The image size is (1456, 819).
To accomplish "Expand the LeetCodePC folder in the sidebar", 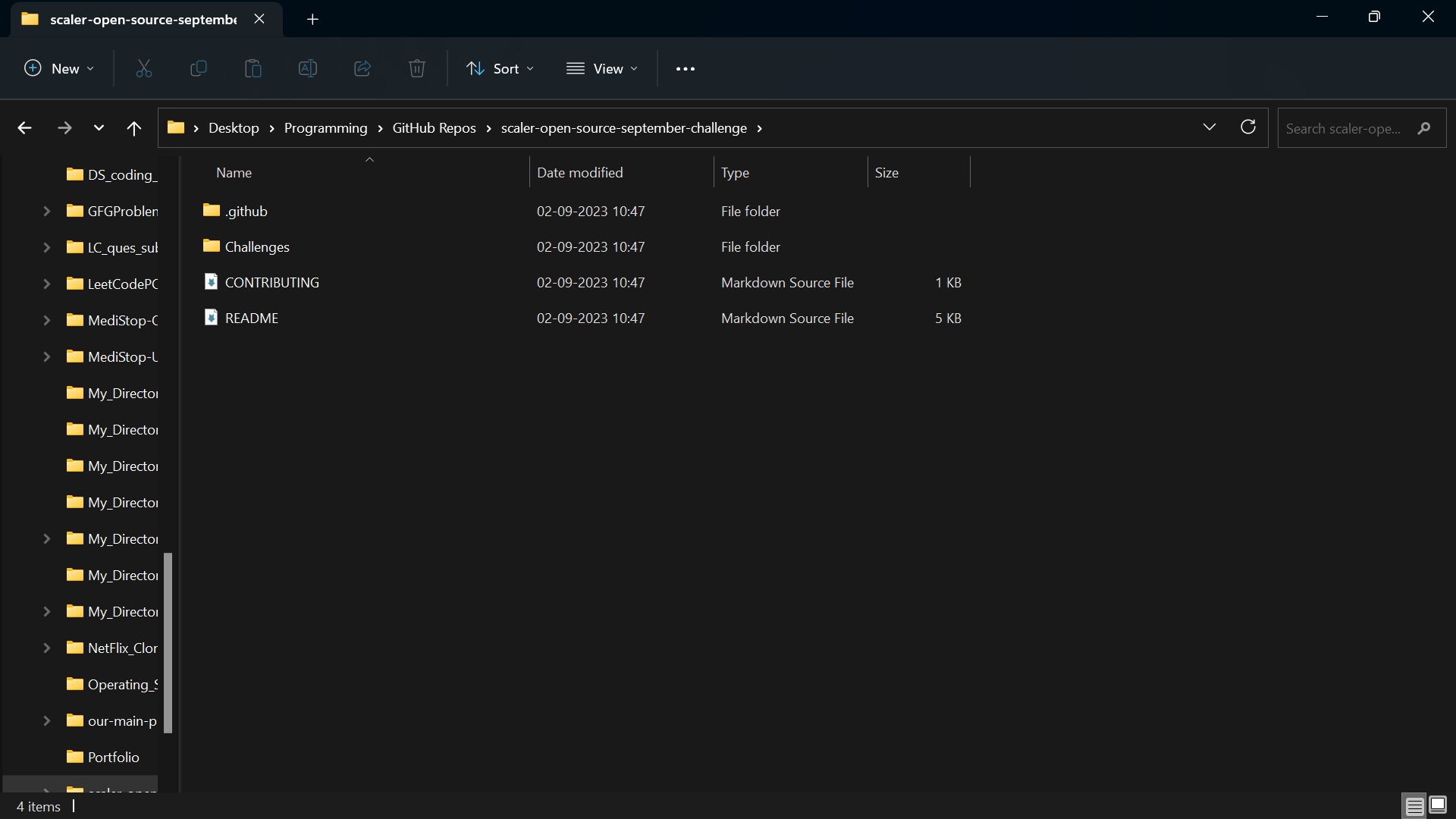I will (x=46, y=284).
